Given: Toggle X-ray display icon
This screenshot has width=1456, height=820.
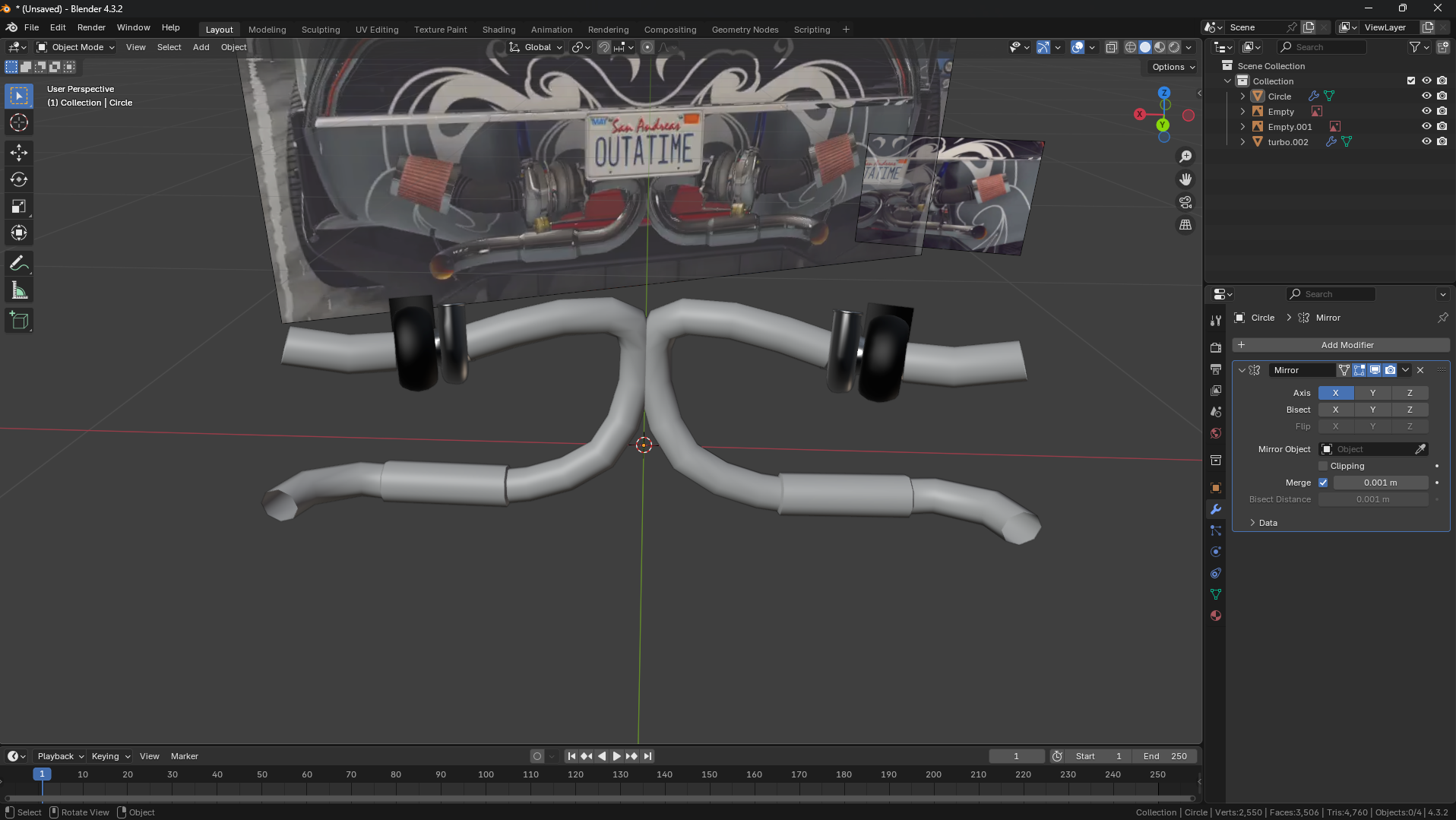Looking at the screenshot, I should pyautogui.click(x=1111, y=47).
